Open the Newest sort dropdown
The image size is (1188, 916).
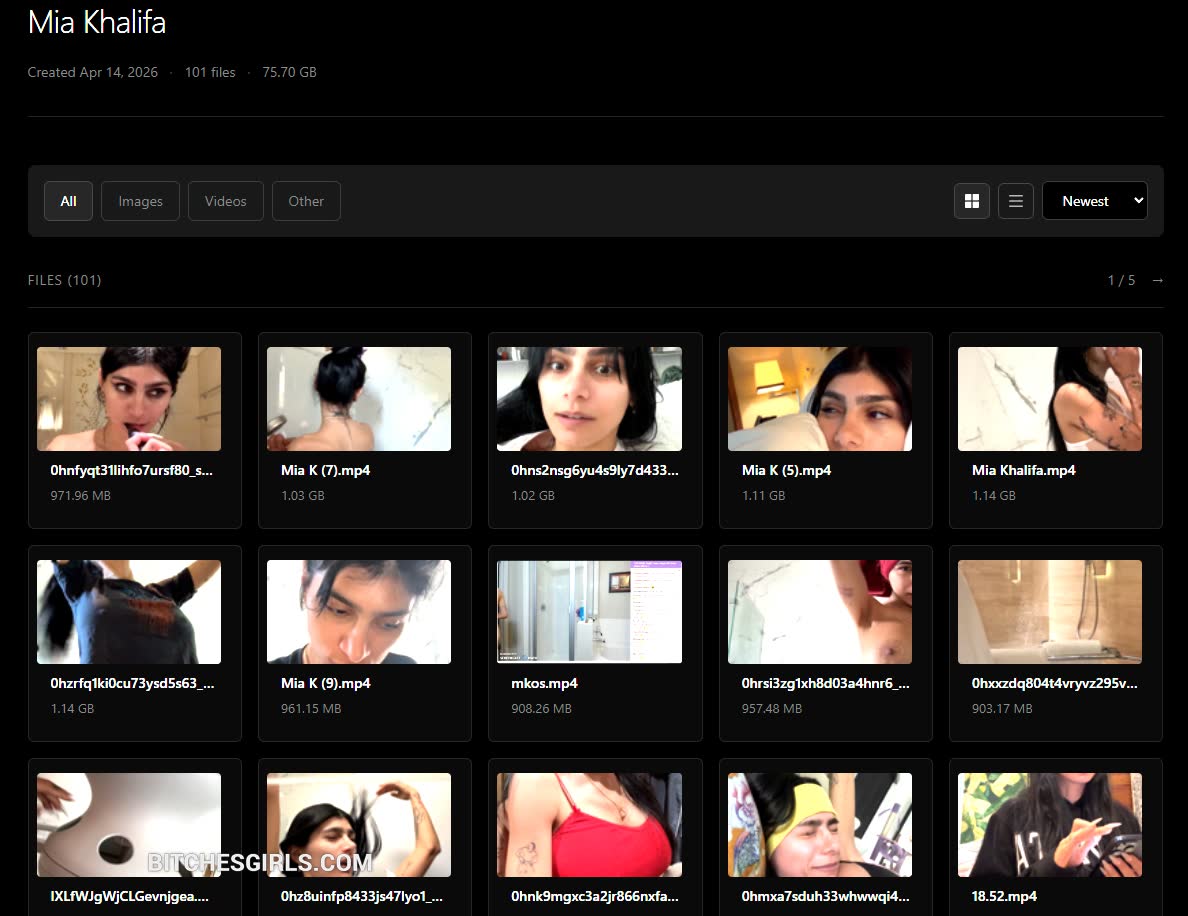click(1094, 201)
